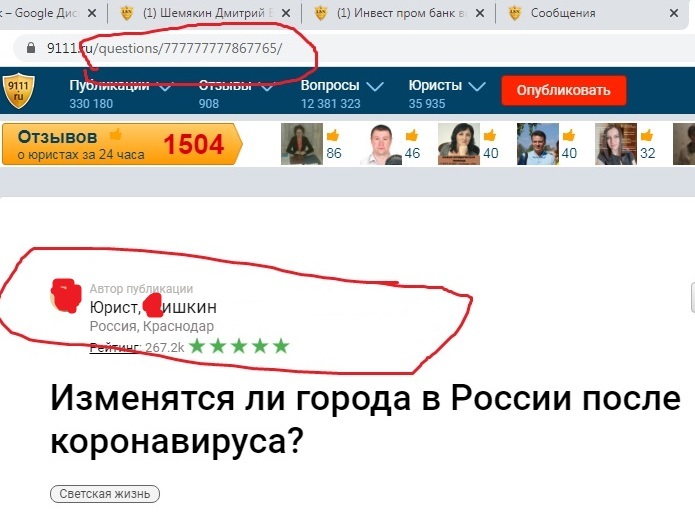
Task: Switch to the Сообщения browser tab
Action: [x=563, y=13]
